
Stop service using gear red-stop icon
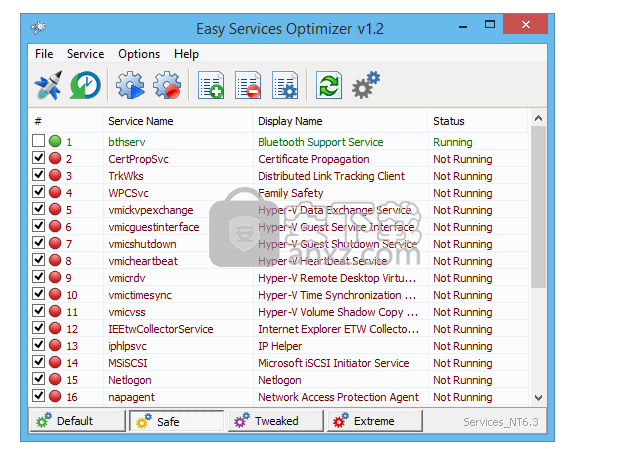pyautogui.click(x=167, y=86)
